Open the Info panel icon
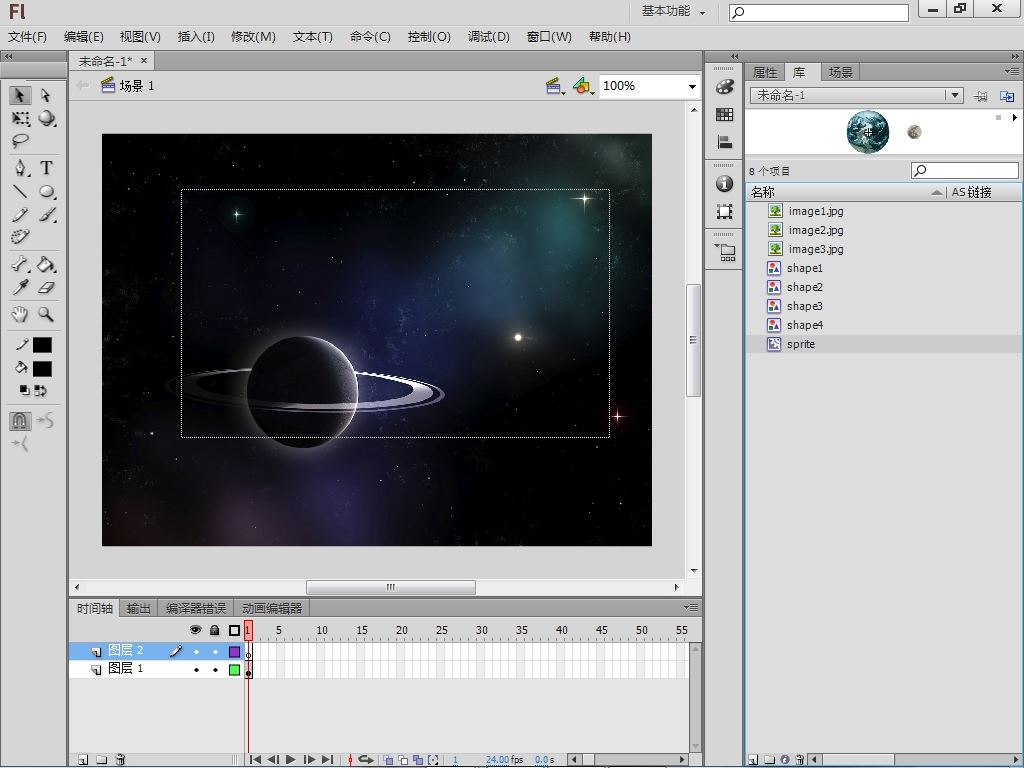Viewport: 1024px width, 768px height. pos(724,184)
